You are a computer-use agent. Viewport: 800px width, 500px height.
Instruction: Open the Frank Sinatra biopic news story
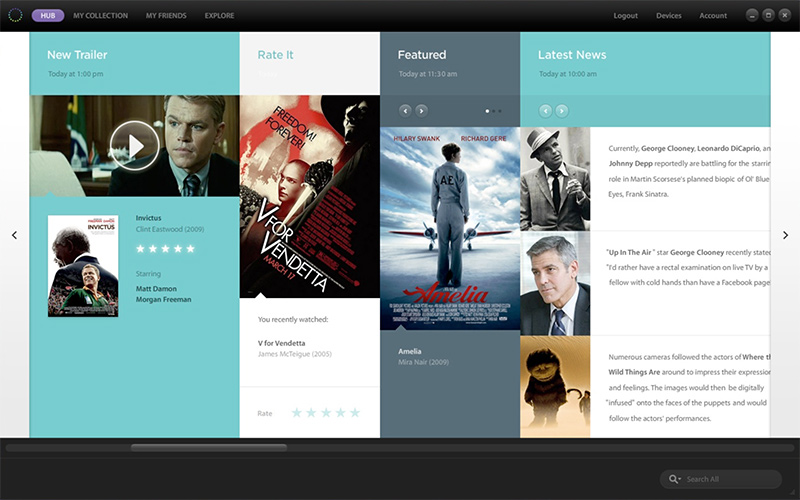689,171
